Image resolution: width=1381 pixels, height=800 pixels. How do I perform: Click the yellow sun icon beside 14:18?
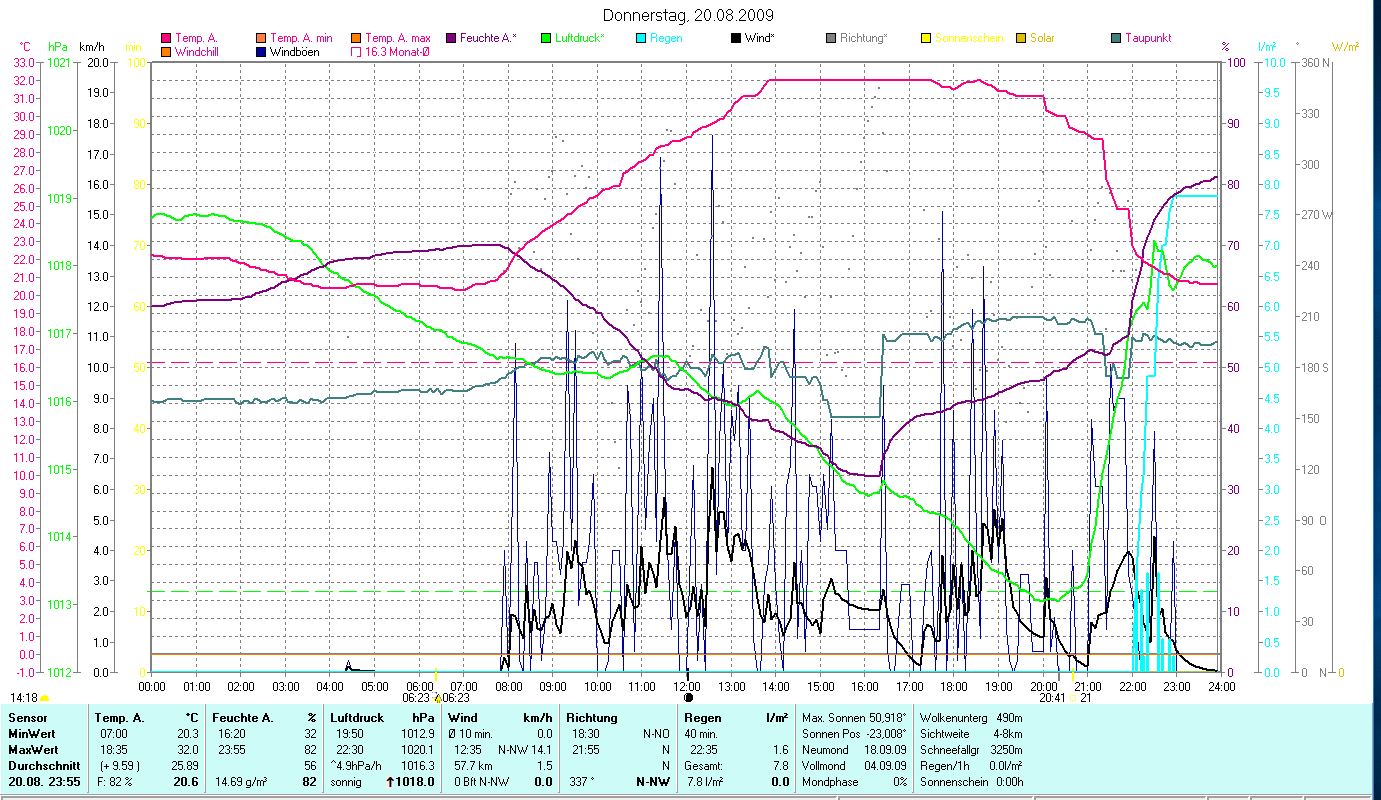46,697
